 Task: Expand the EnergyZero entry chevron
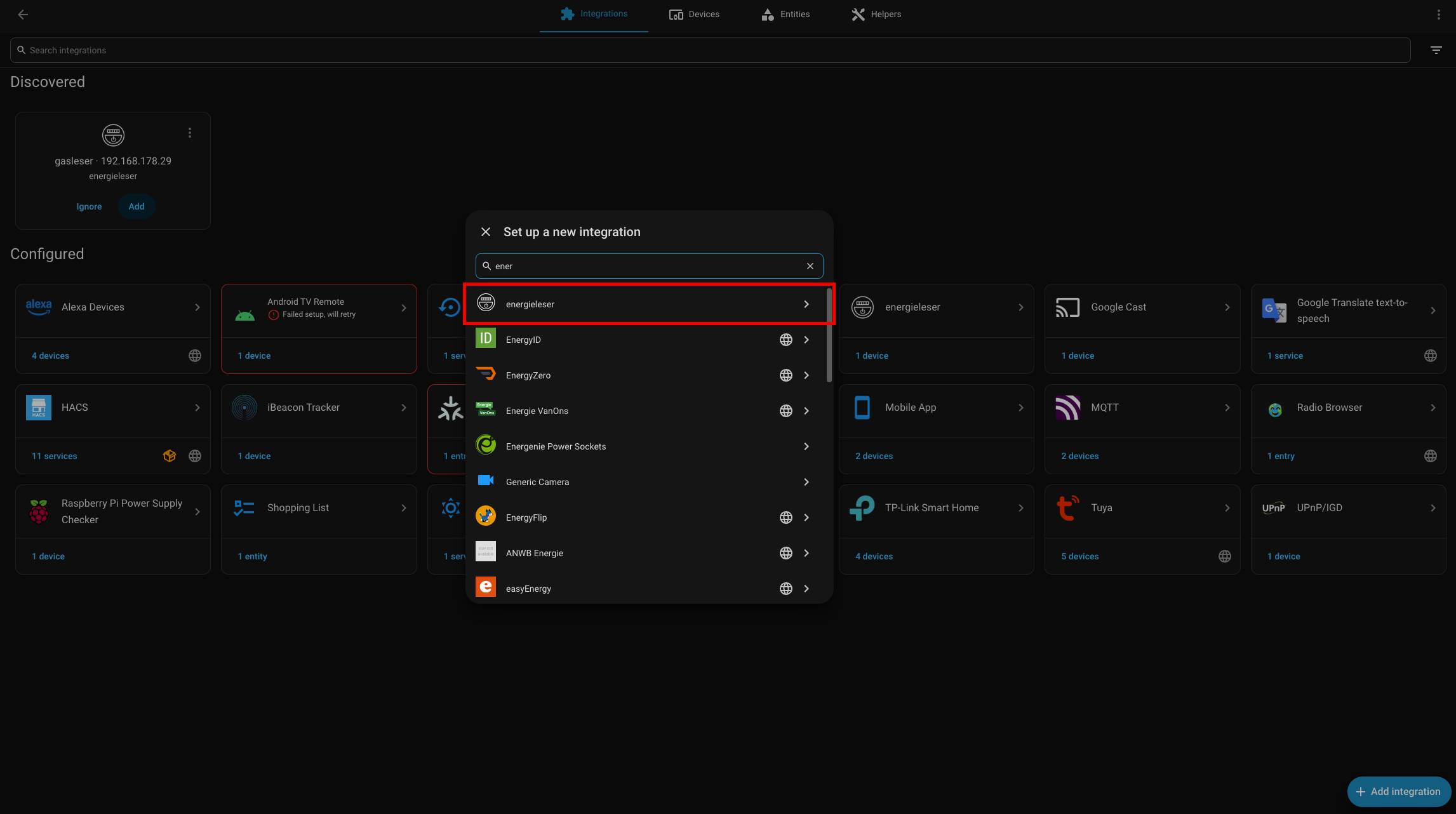(806, 375)
